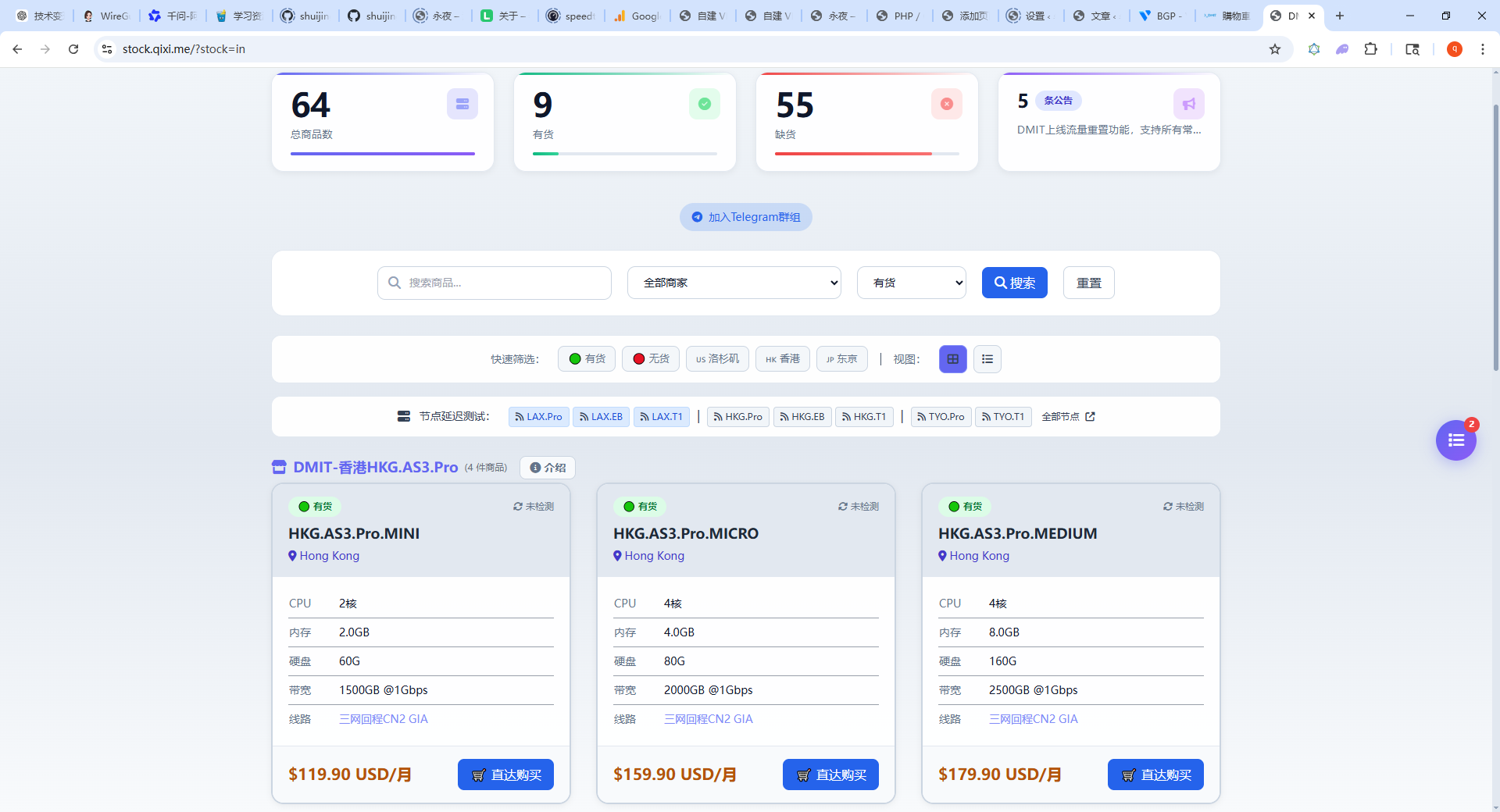
Task: Open the purple ghost extension icon
Action: coord(1342,49)
